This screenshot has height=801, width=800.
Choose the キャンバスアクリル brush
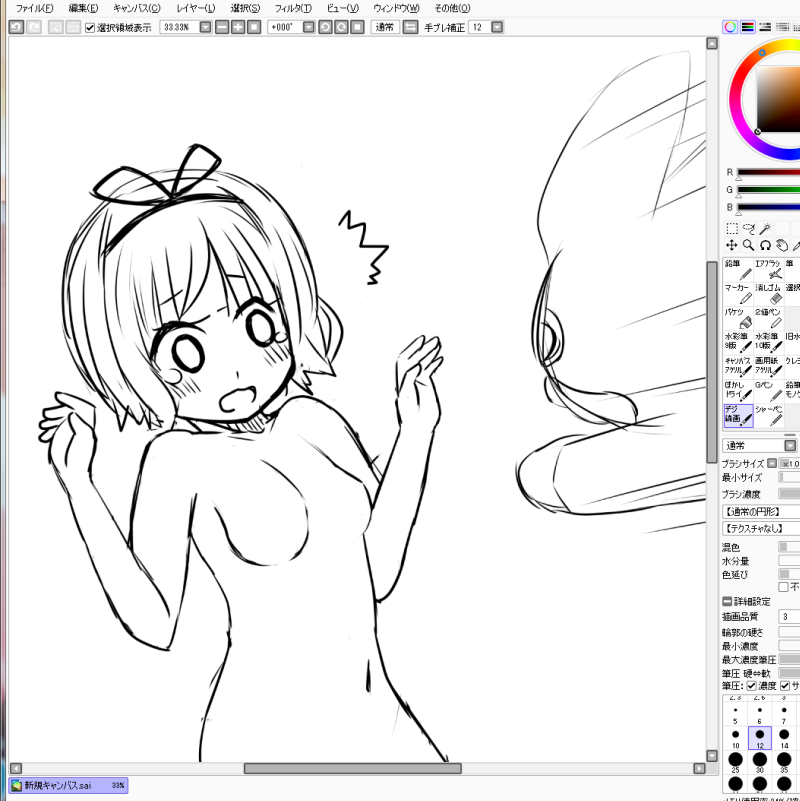[x=738, y=366]
